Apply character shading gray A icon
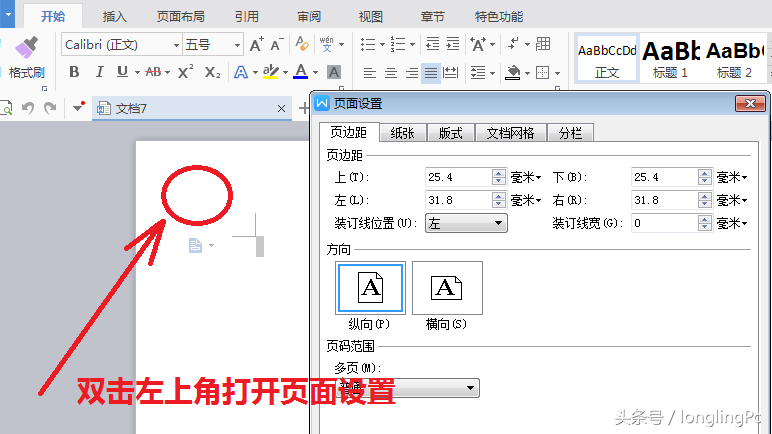The image size is (772, 434). pyautogui.click(x=333, y=72)
